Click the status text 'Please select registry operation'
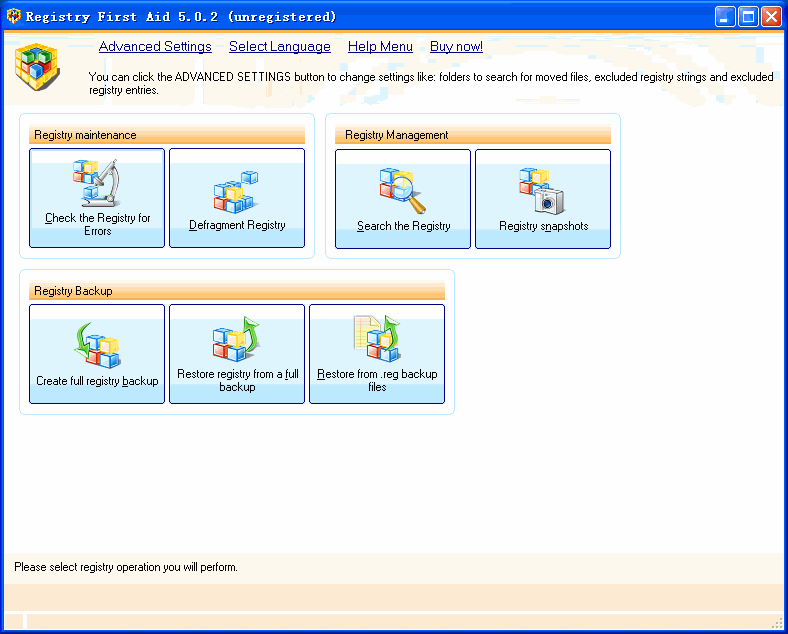 click(x=126, y=567)
